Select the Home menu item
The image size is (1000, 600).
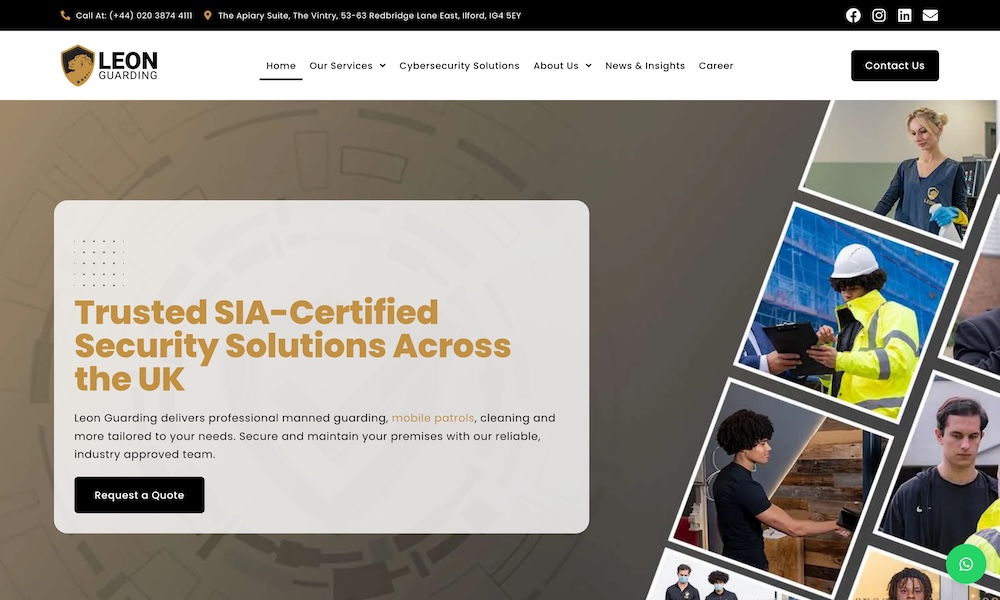281,66
